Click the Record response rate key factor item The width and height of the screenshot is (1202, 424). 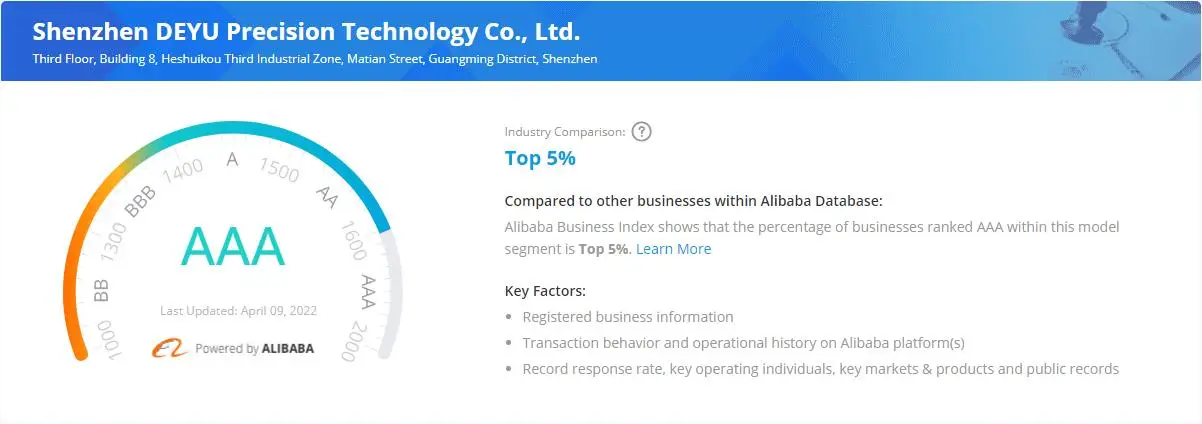[x=820, y=369]
